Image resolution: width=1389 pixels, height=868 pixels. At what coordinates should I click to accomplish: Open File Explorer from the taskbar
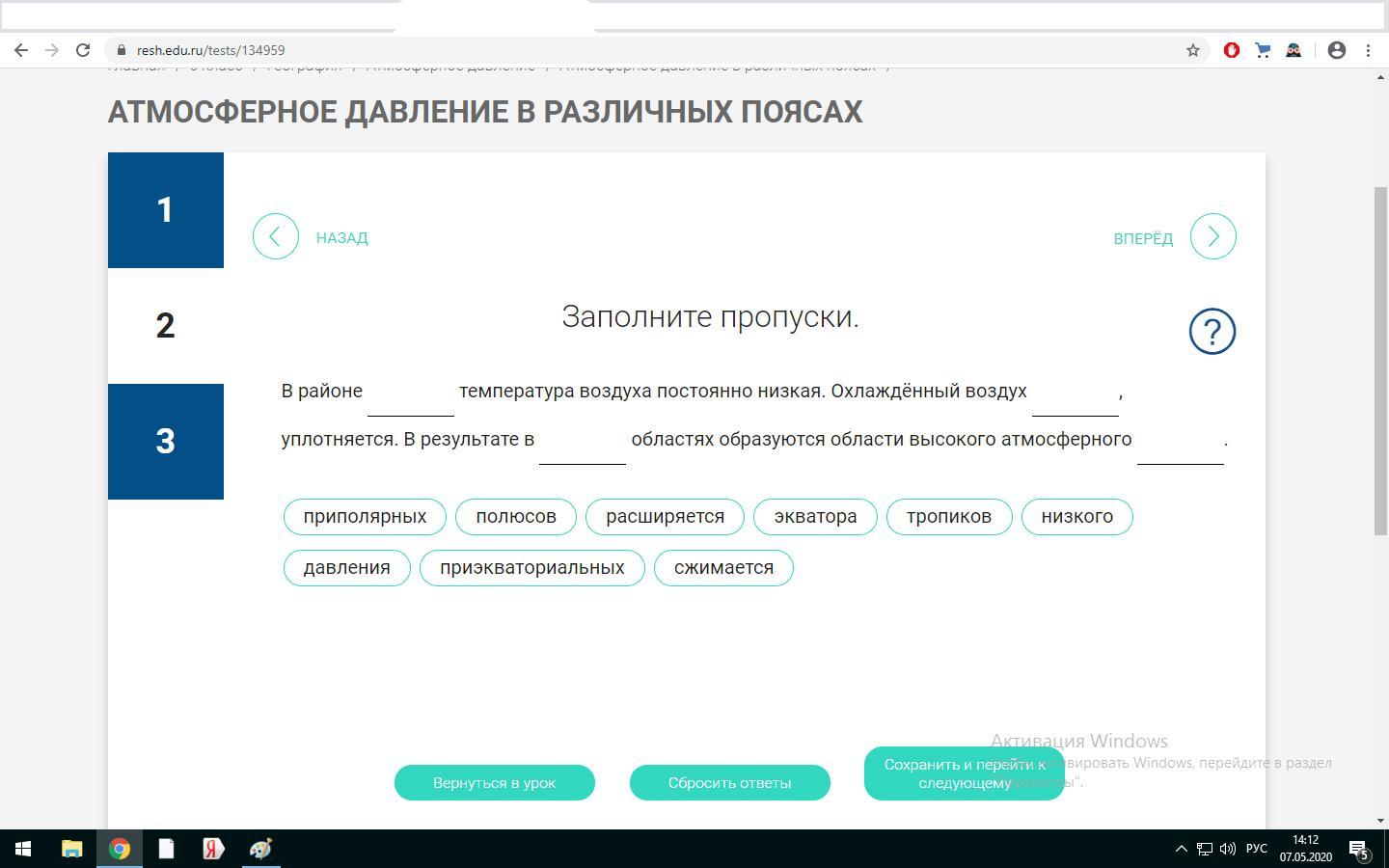click(72, 849)
